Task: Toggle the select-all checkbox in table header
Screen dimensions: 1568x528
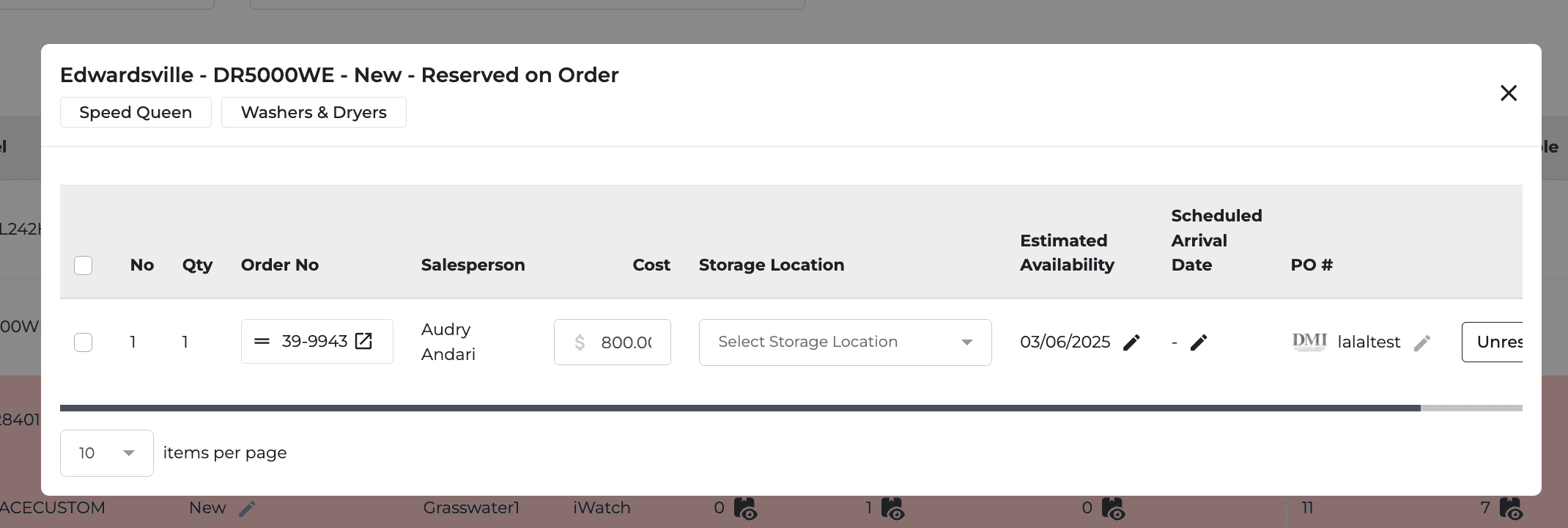Action: (84, 265)
